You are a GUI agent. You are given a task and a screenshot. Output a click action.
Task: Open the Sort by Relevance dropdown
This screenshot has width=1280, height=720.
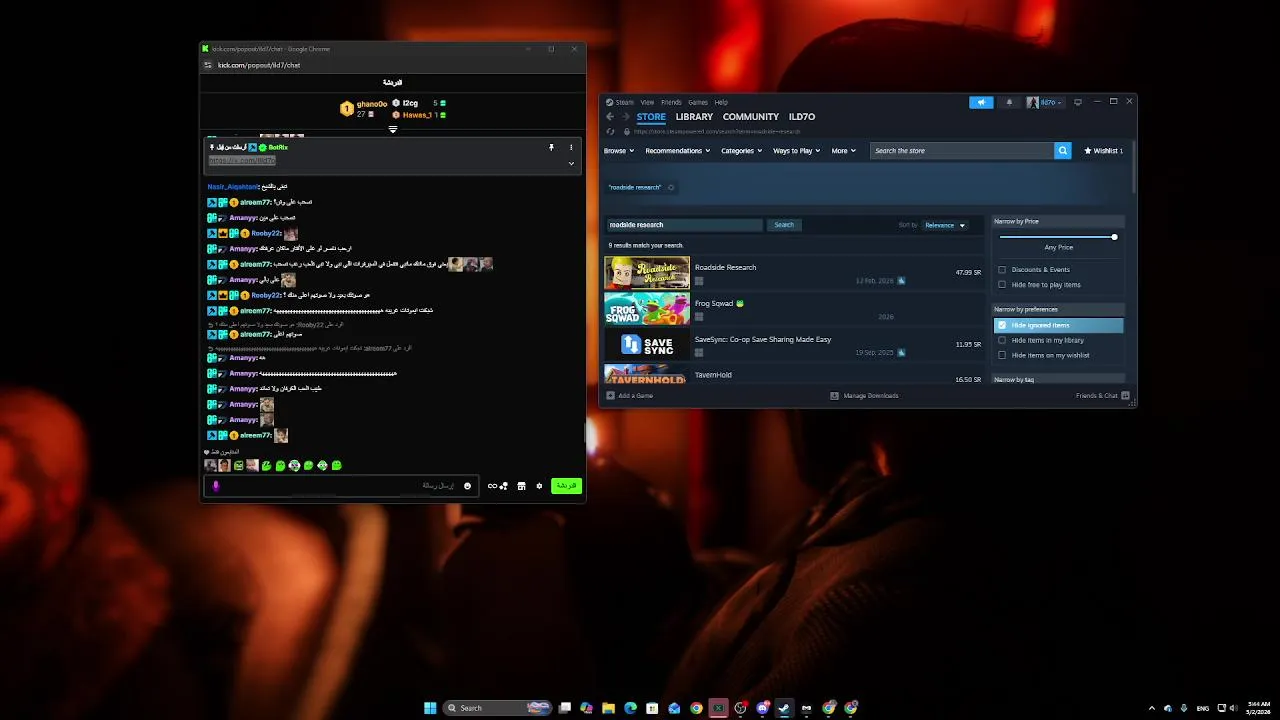coord(945,225)
